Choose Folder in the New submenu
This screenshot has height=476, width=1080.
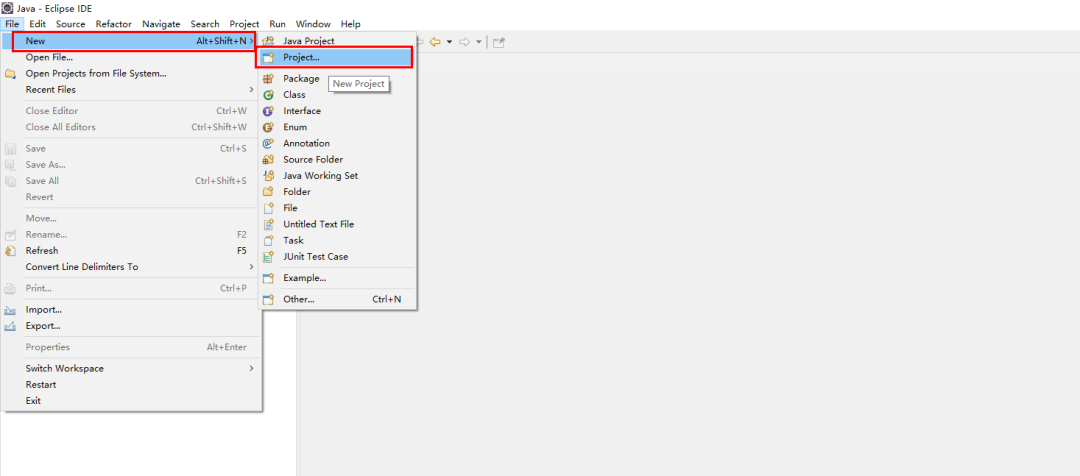(337, 192)
